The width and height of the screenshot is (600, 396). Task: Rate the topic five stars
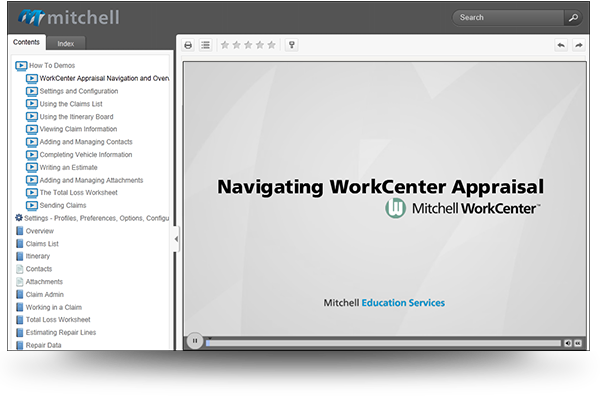tap(271, 45)
